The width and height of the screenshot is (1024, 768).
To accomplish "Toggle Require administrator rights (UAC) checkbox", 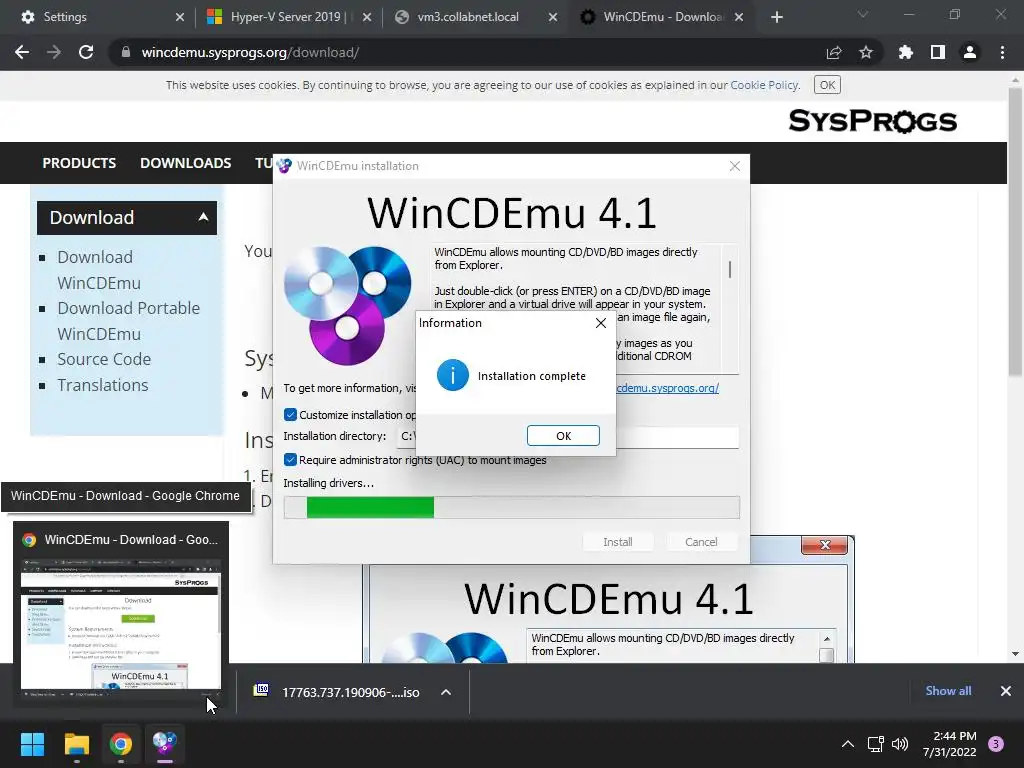I will (291, 460).
